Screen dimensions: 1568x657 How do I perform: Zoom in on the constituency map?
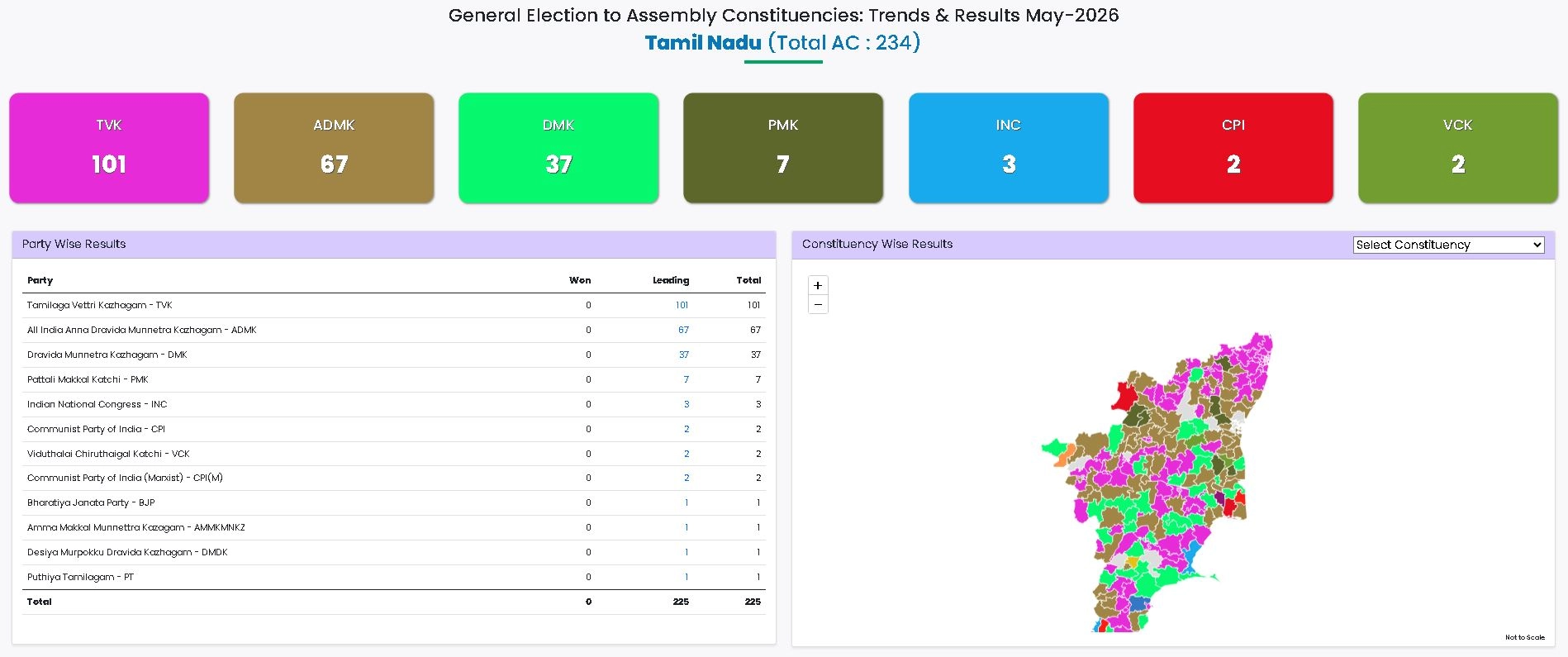[x=818, y=285]
